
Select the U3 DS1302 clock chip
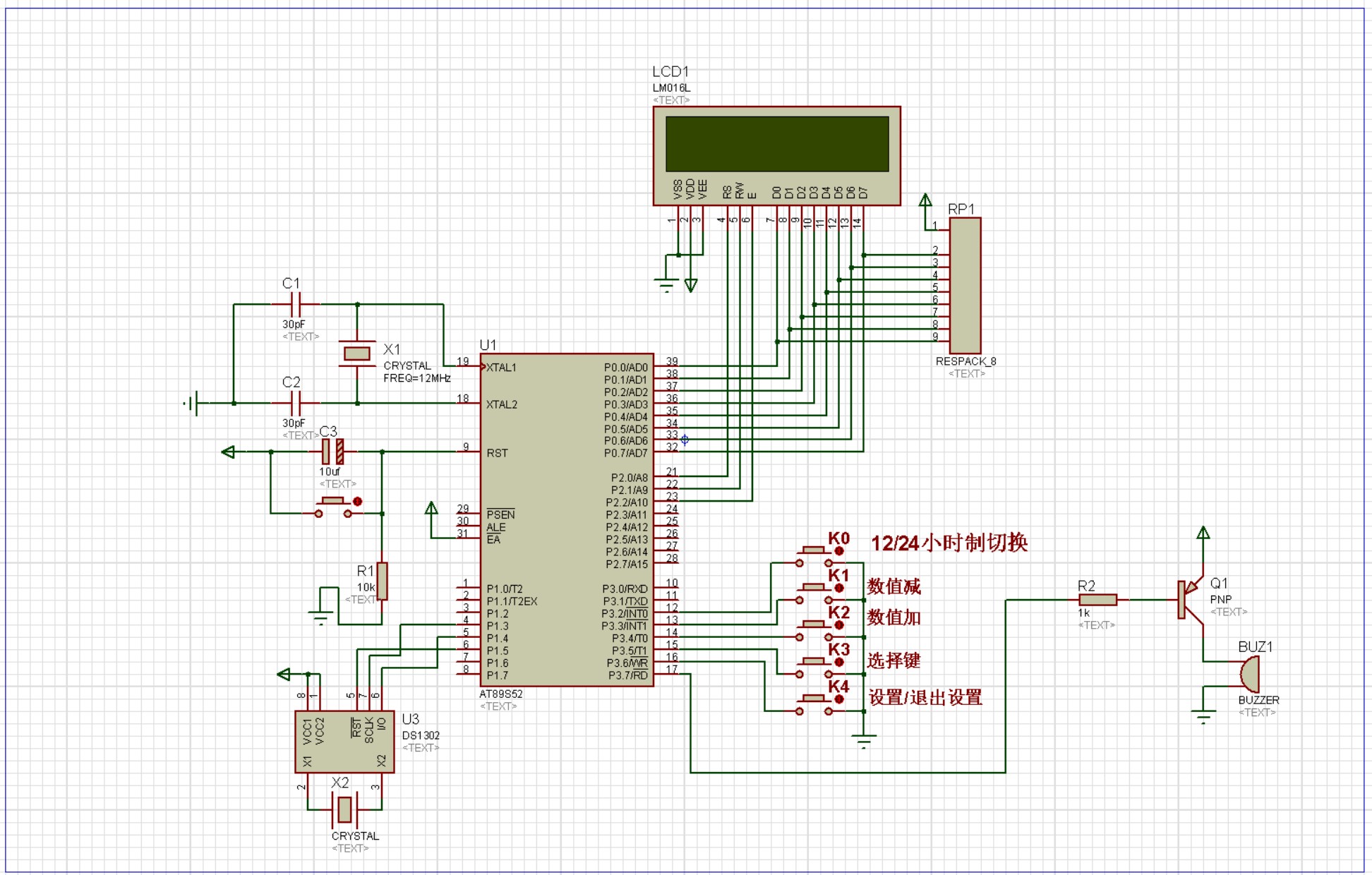(344, 742)
